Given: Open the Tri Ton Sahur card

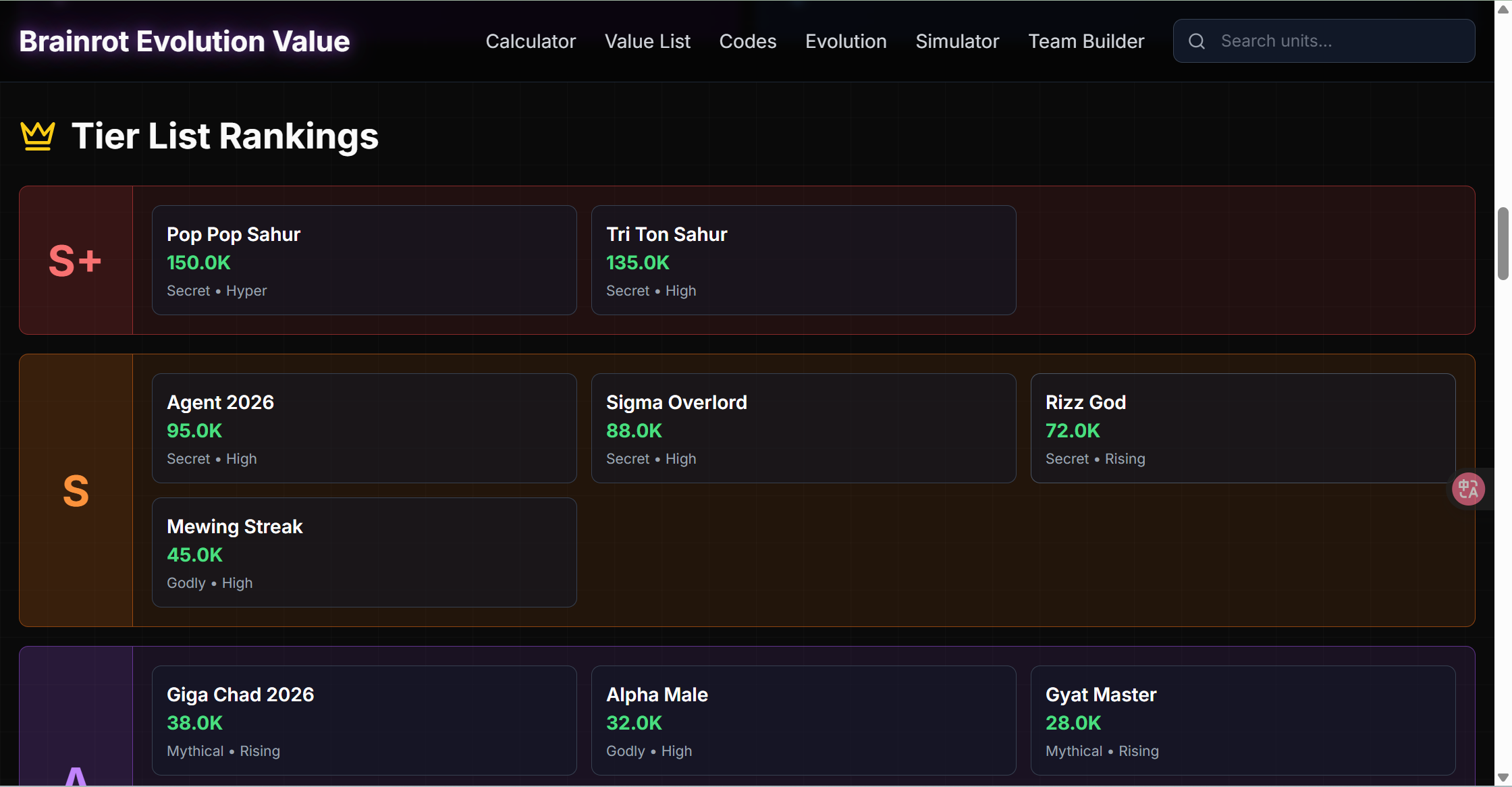Looking at the screenshot, I should coord(803,260).
